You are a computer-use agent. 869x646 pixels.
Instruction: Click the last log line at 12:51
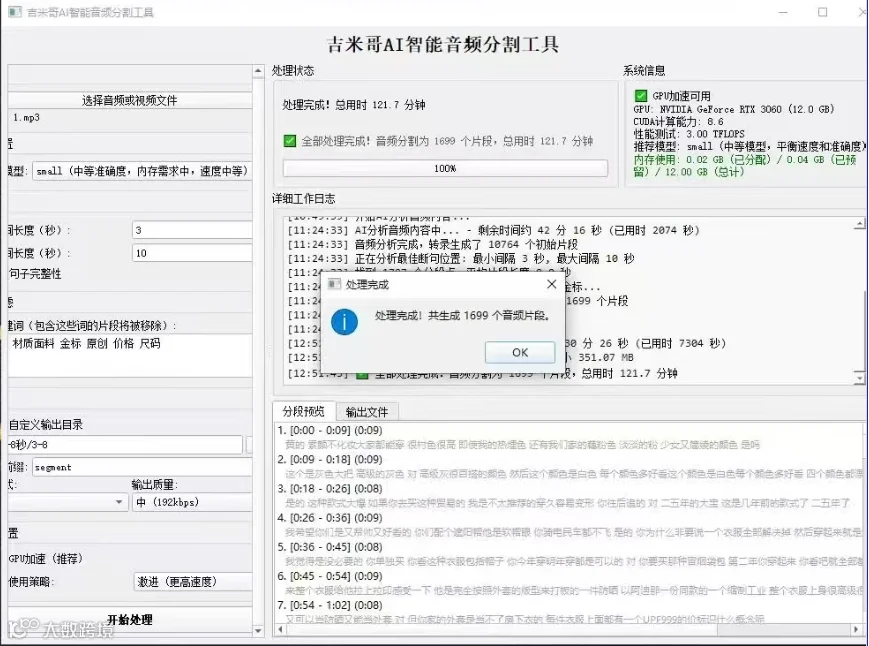click(x=482, y=373)
